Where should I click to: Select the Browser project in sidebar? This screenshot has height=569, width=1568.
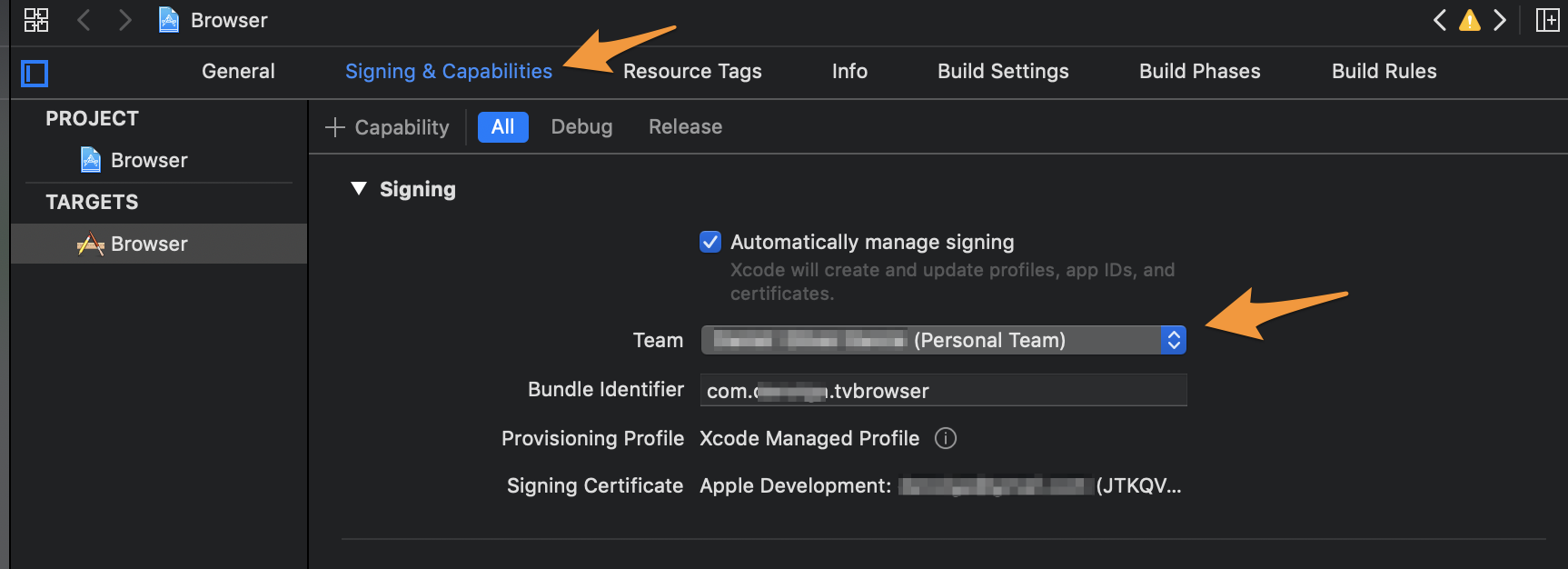click(148, 160)
